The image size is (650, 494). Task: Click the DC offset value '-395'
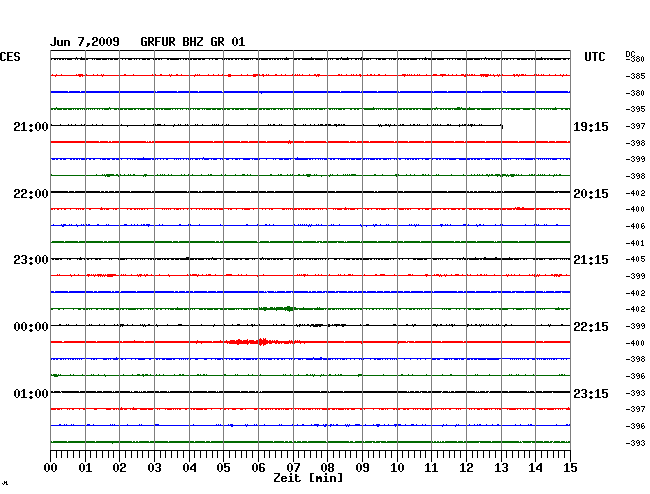click(635, 109)
